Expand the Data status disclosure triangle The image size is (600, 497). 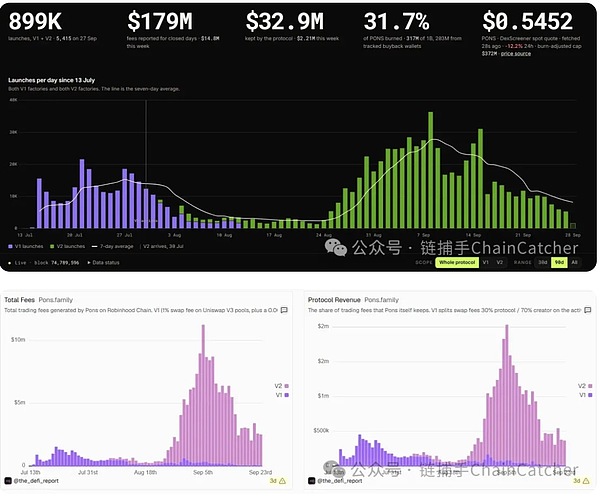click(x=89, y=263)
